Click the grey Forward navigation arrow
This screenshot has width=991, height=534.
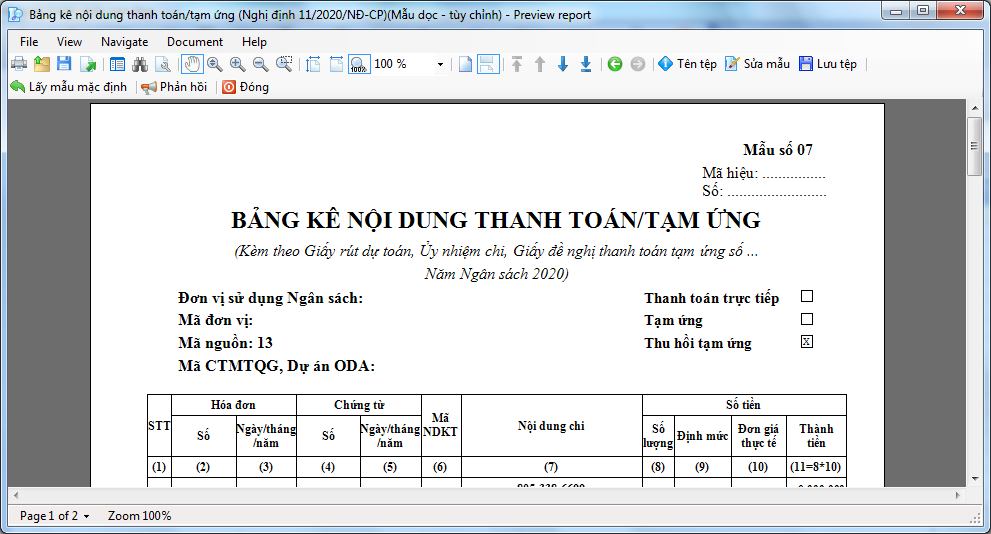tap(638, 64)
